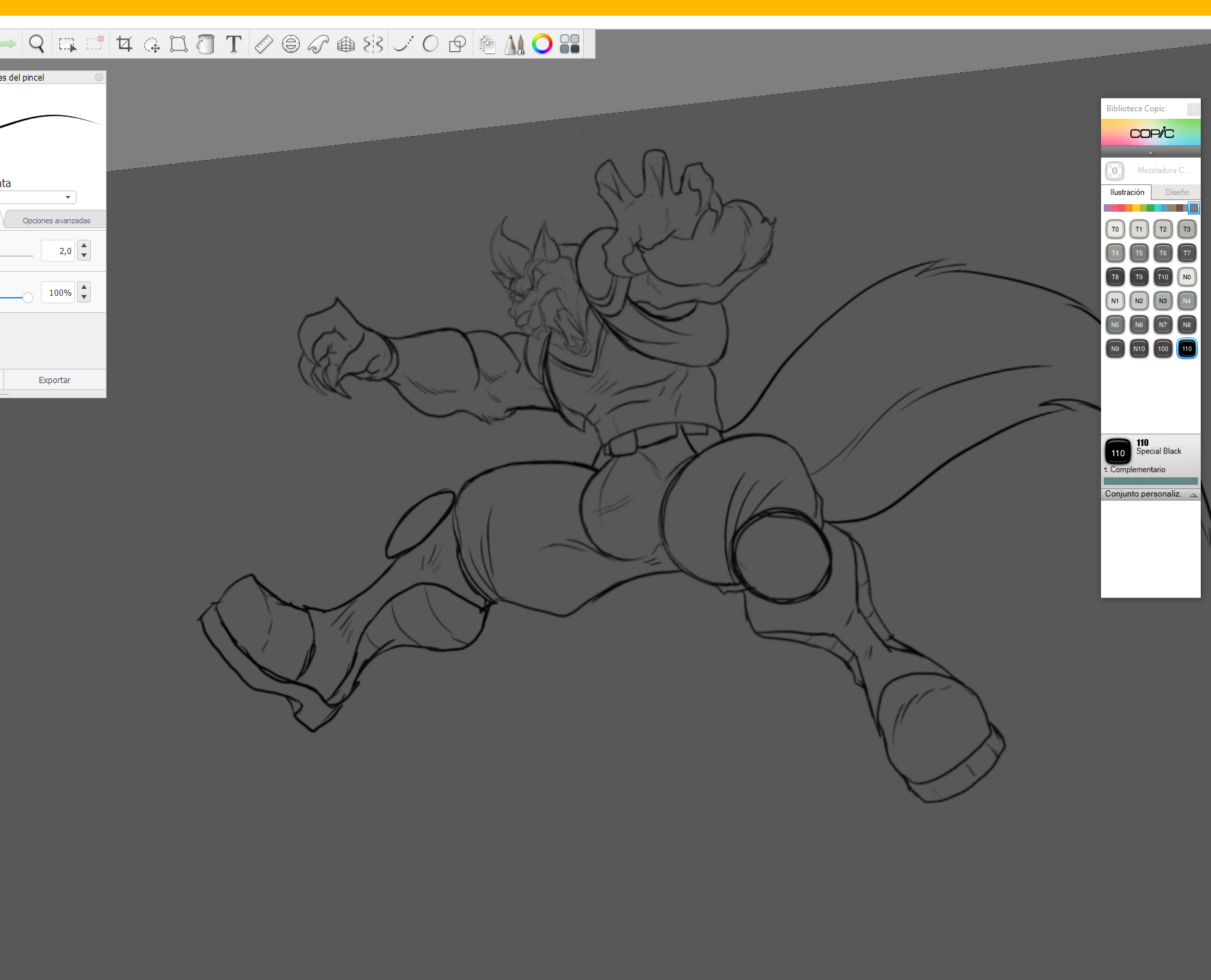The image size is (1211, 980).
Task: Pick the T5 Copic color swatch
Action: click(1139, 253)
